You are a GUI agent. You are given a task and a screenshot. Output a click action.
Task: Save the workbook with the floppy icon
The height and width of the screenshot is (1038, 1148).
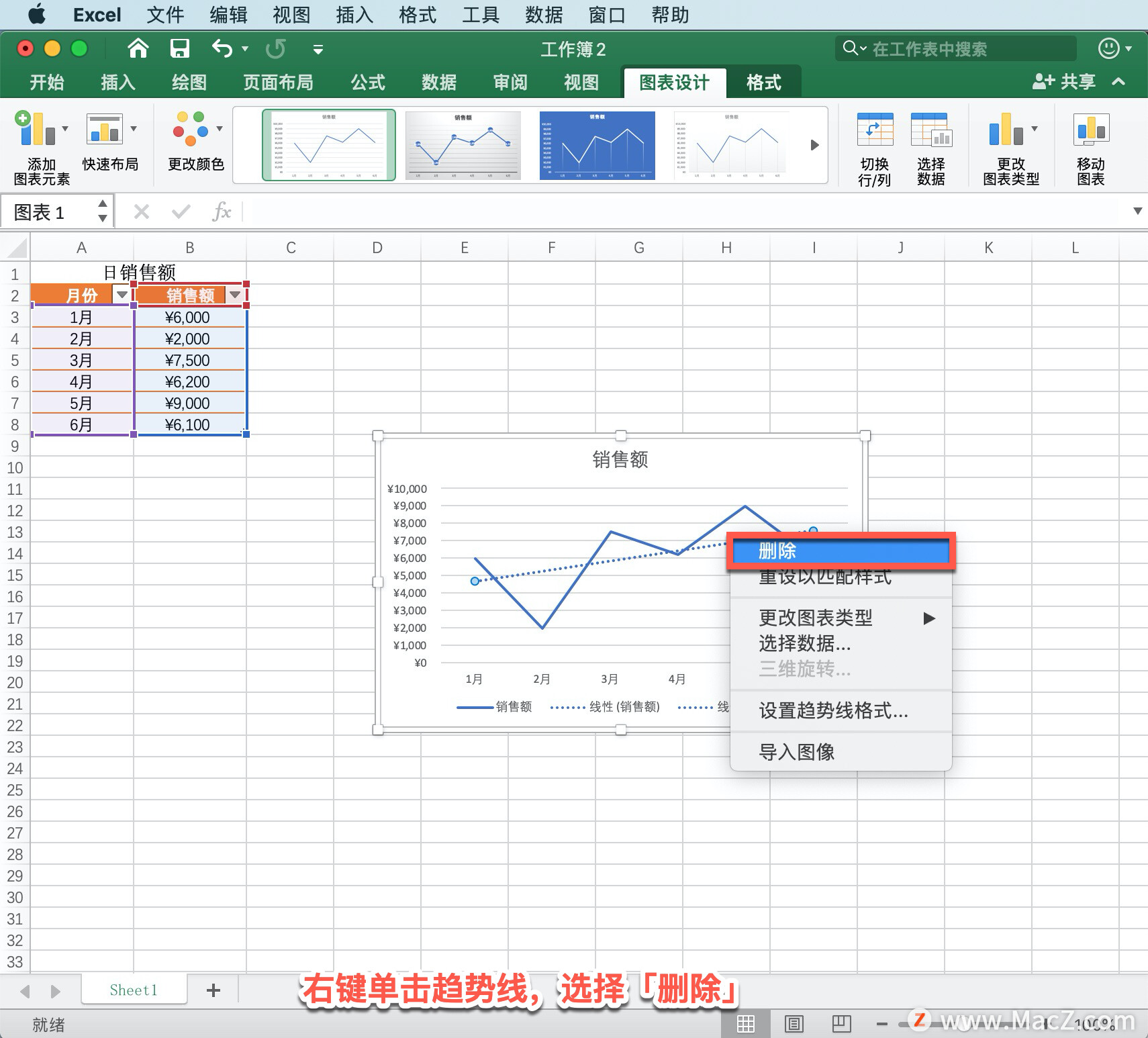tap(179, 48)
